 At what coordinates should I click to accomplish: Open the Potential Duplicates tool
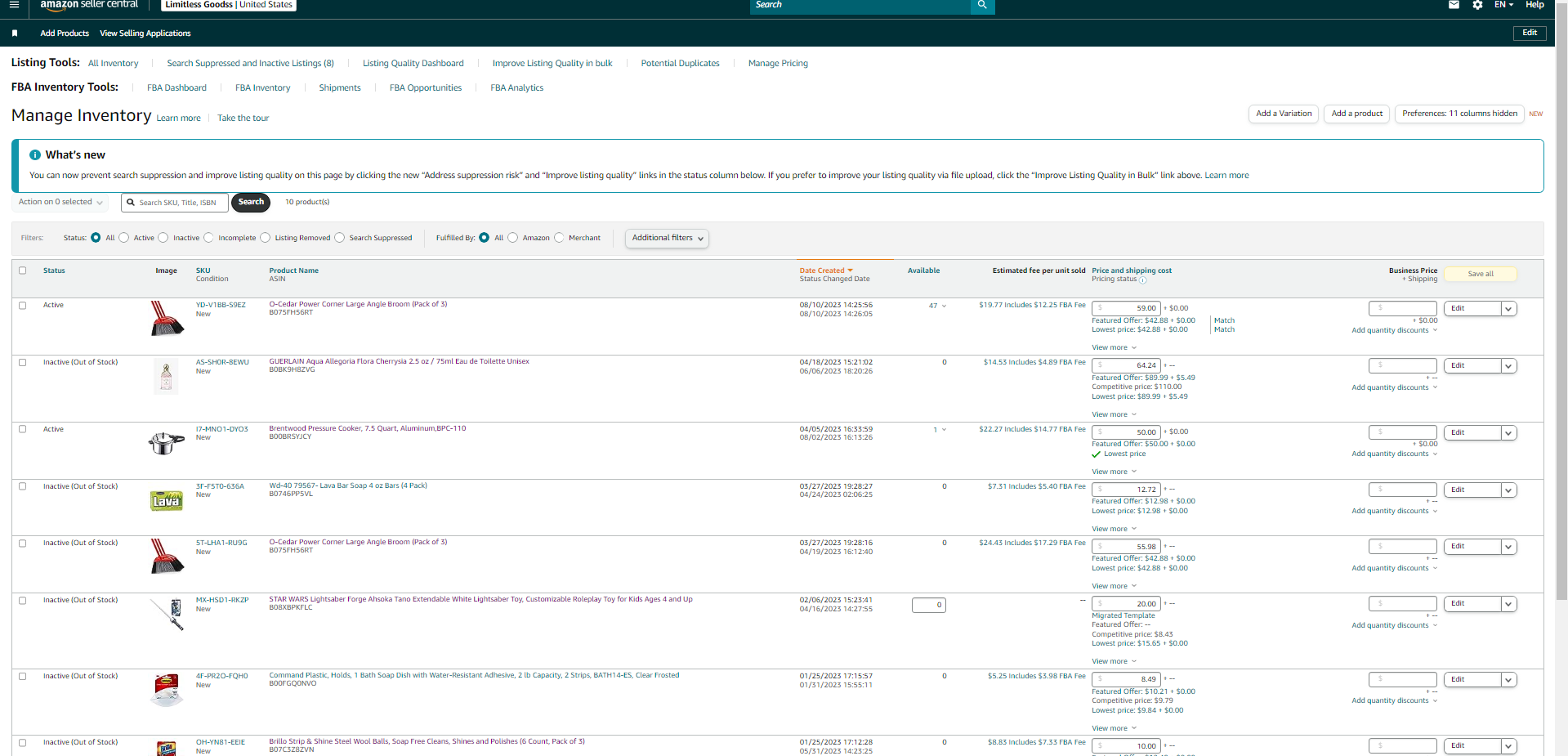[681, 64]
